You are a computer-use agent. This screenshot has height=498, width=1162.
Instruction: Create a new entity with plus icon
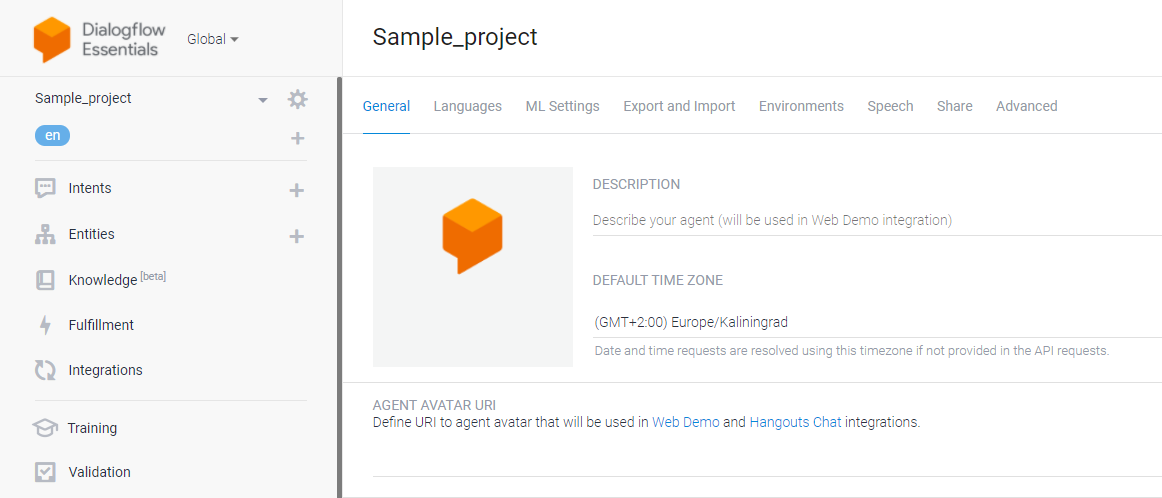coord(296,236)
